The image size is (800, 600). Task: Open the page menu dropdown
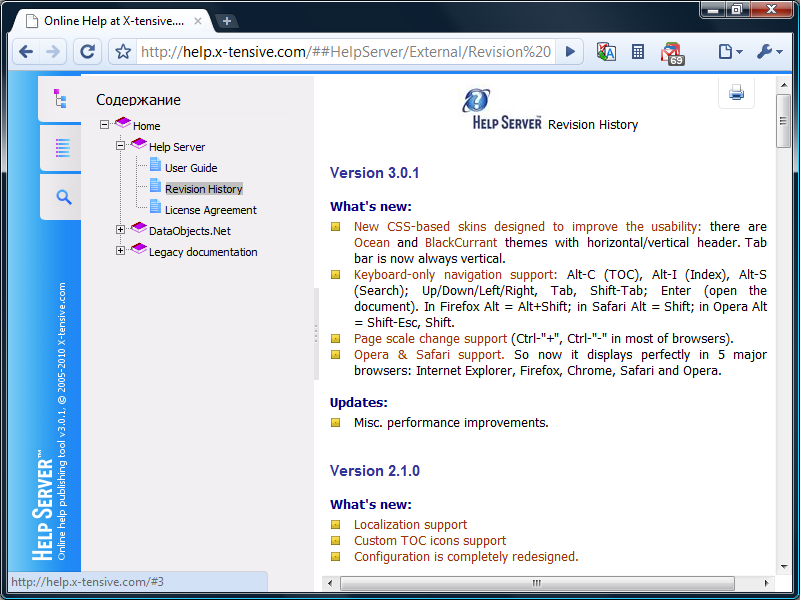pos(730,52)
